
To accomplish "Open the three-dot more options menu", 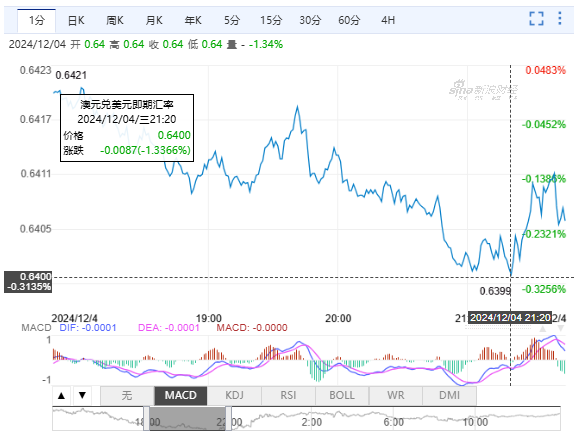I will pos(560,18).
